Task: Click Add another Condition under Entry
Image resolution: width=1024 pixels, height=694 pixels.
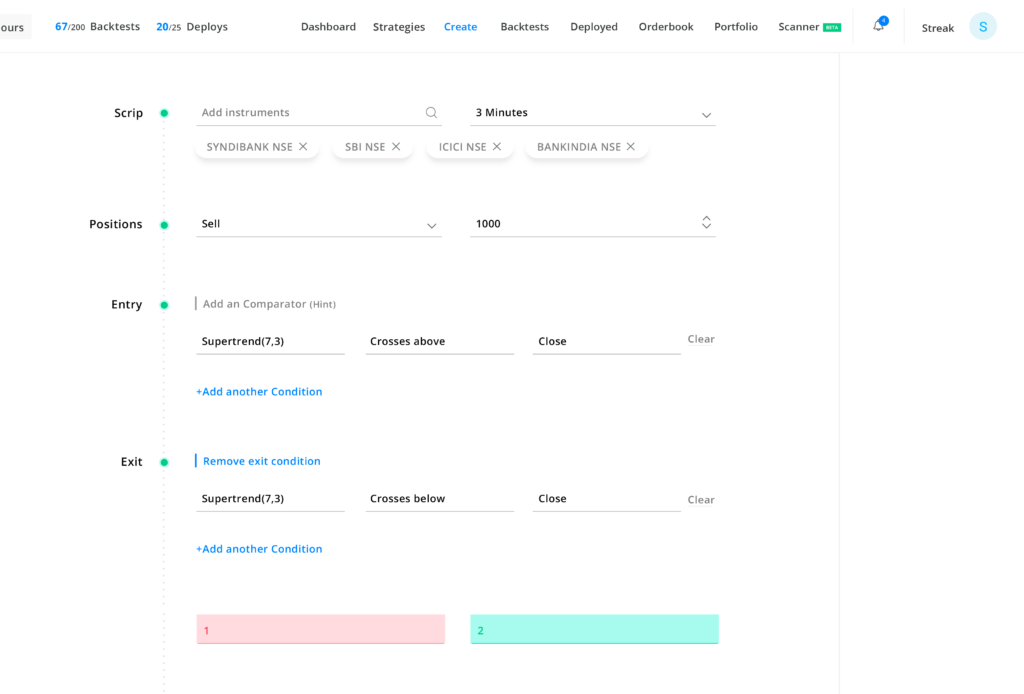Action: click(x=259, y=392)
